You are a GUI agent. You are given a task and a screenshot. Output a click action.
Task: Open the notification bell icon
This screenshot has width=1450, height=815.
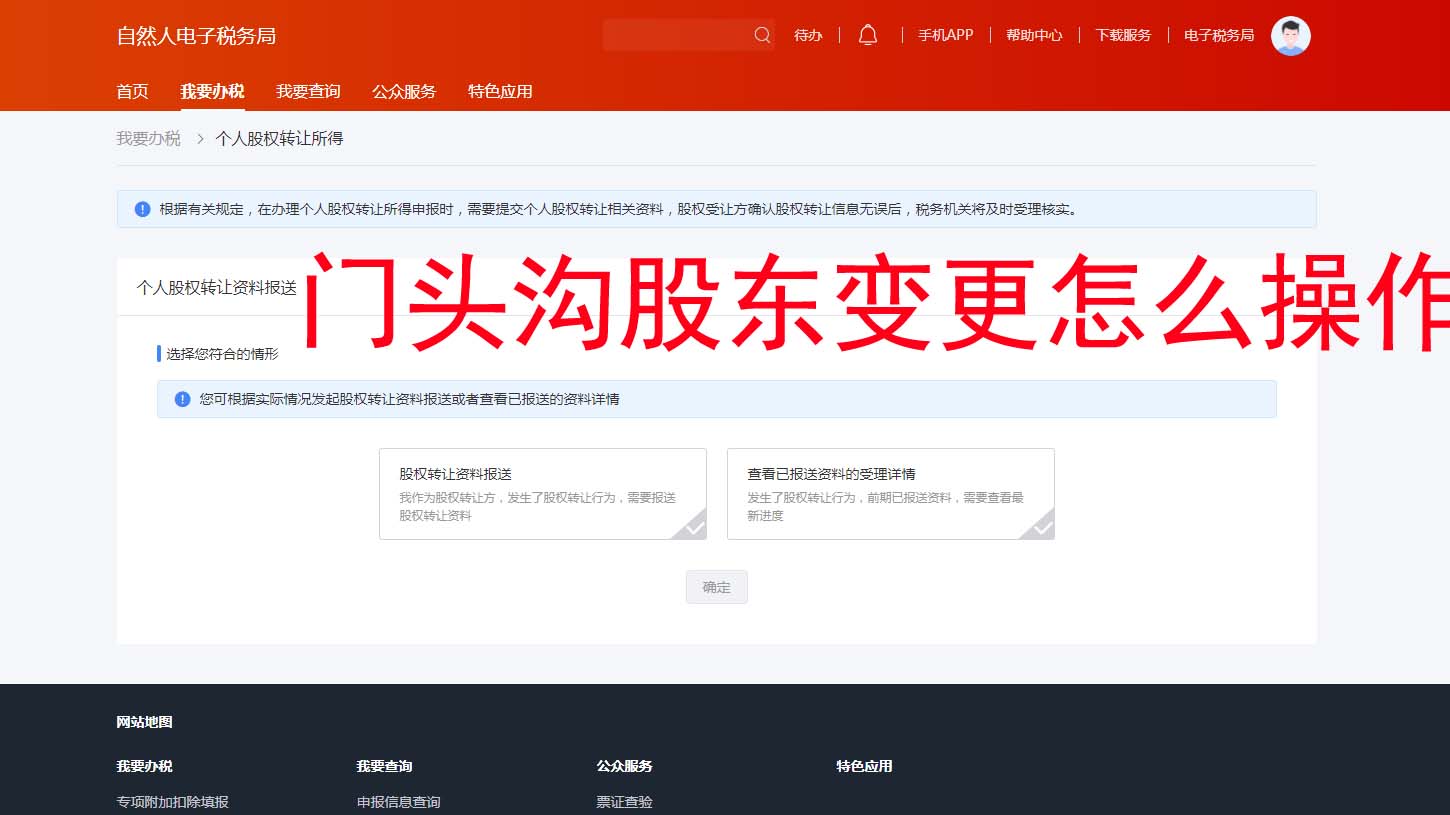click(867, 34)
